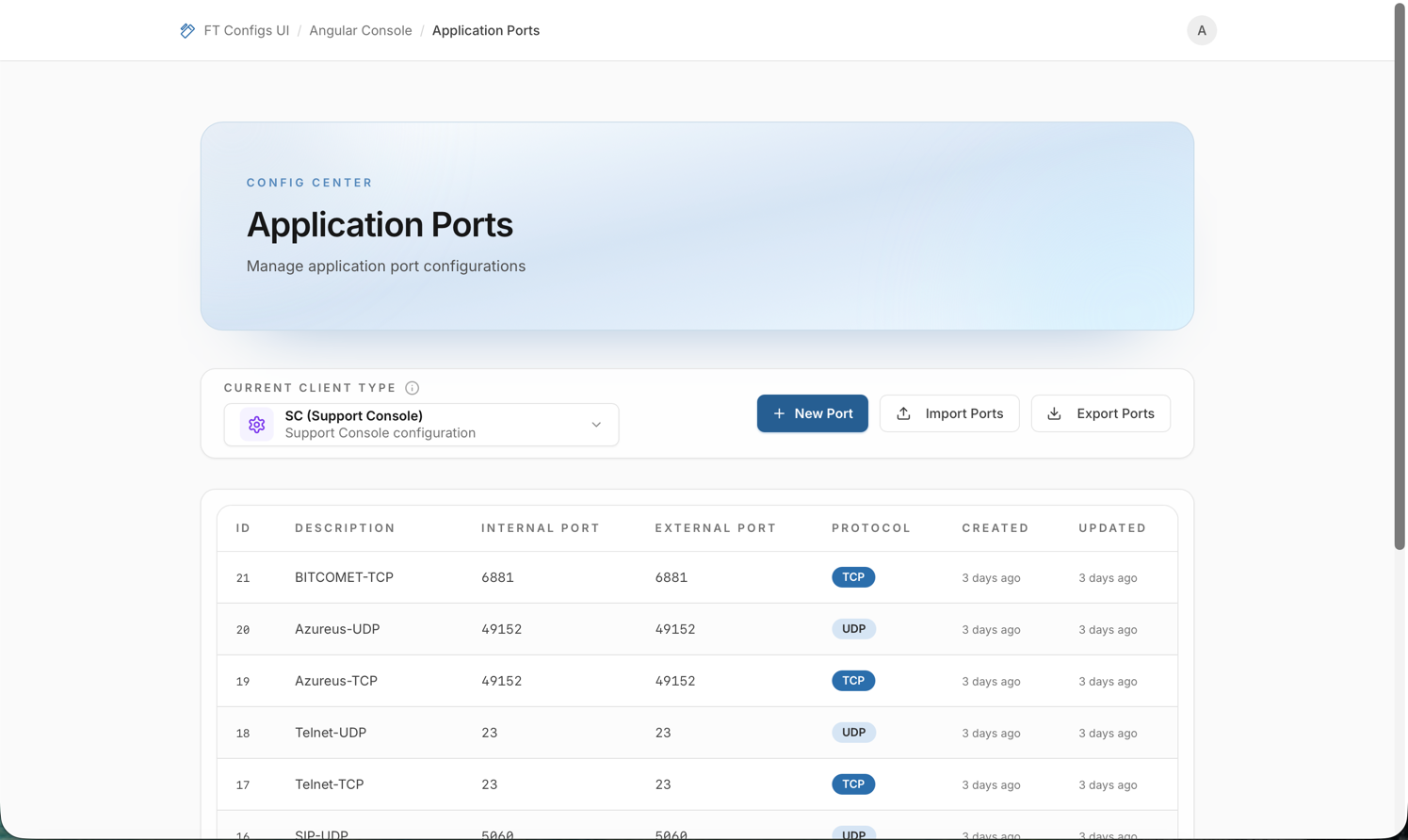The height and width of the screenshot is (840, 1408).
Task: Click internal port 49152 in Azureus-UDP row
Action: tap(501, 629)
